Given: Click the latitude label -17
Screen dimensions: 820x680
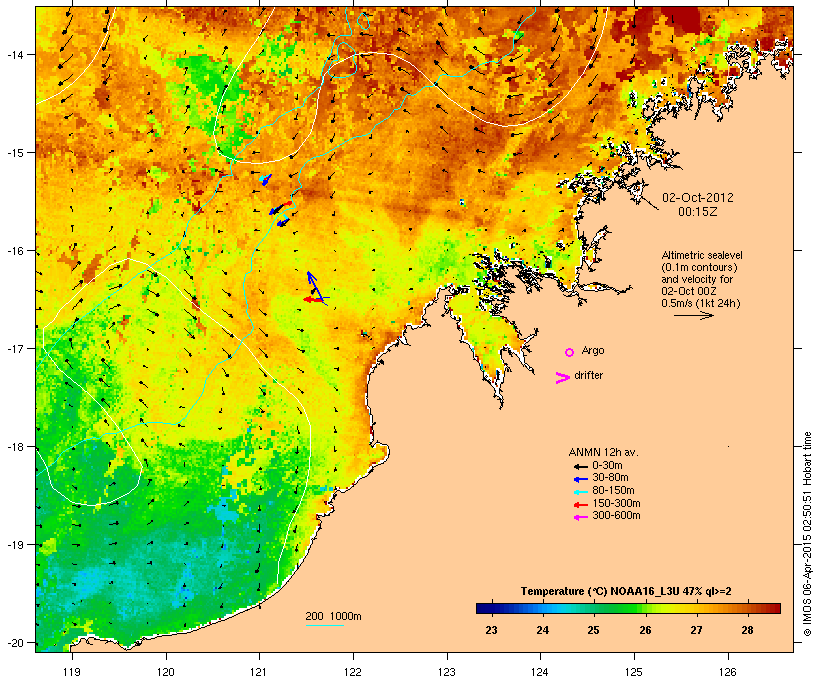Looking at the screenshot, I should 15,349.
